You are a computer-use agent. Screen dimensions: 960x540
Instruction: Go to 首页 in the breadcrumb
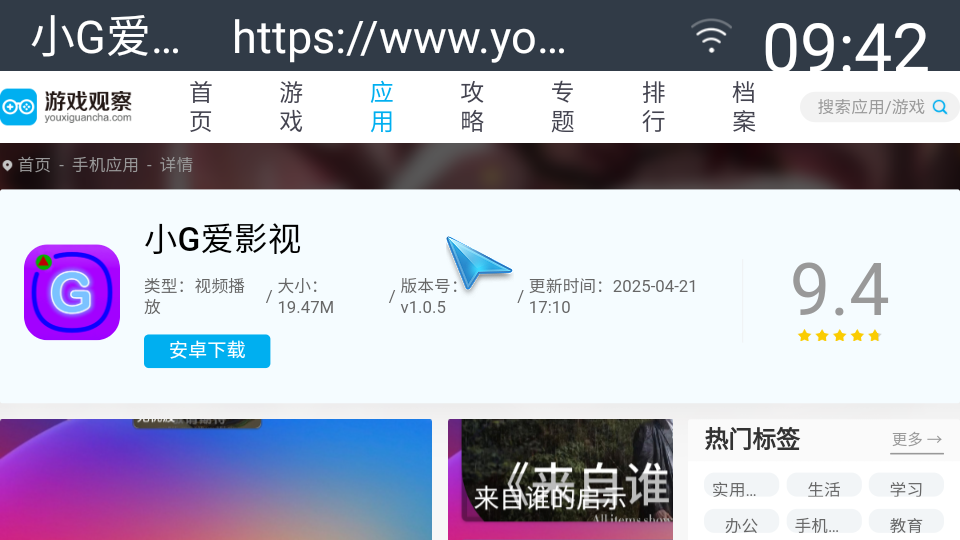point(34,165)
